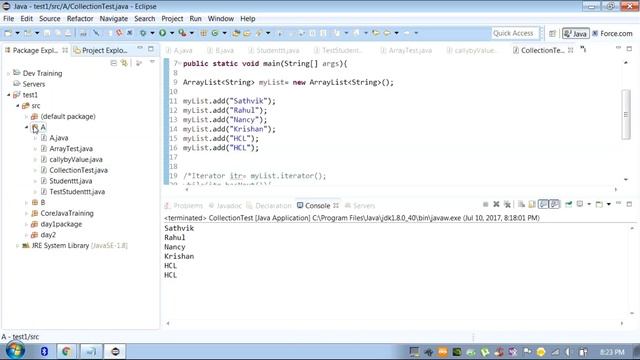The width and height of the screenshot is (640, 360).
Task: Collapse the src folder node
Action: [18, 106]
